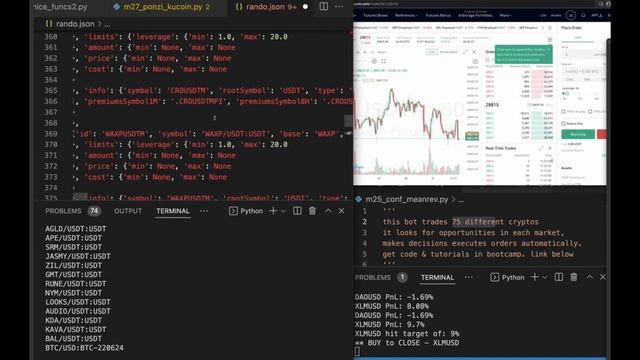Open Assets link in KuCoin header

pyautogui.click(x=556, y=16)
